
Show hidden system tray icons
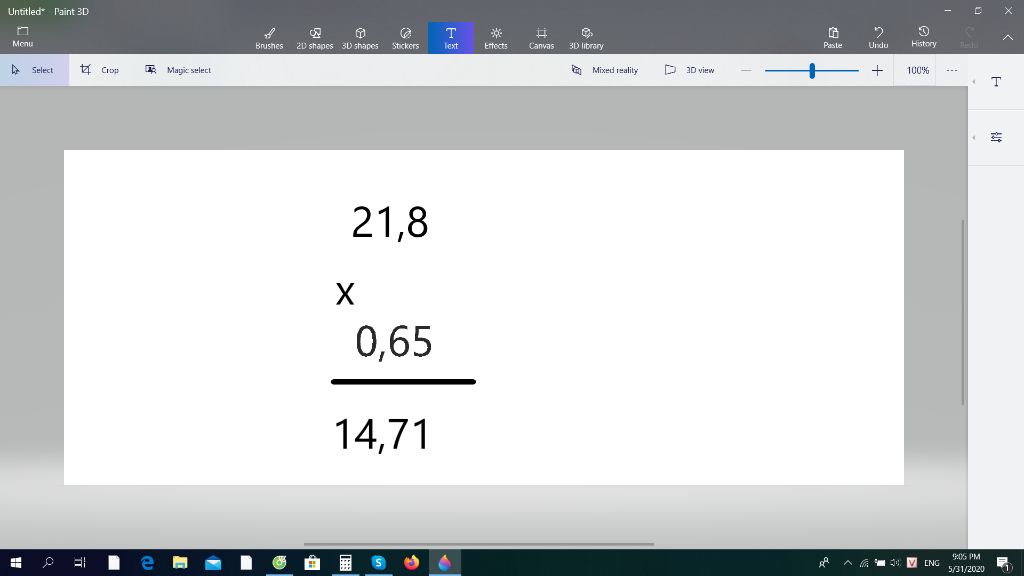848,563
